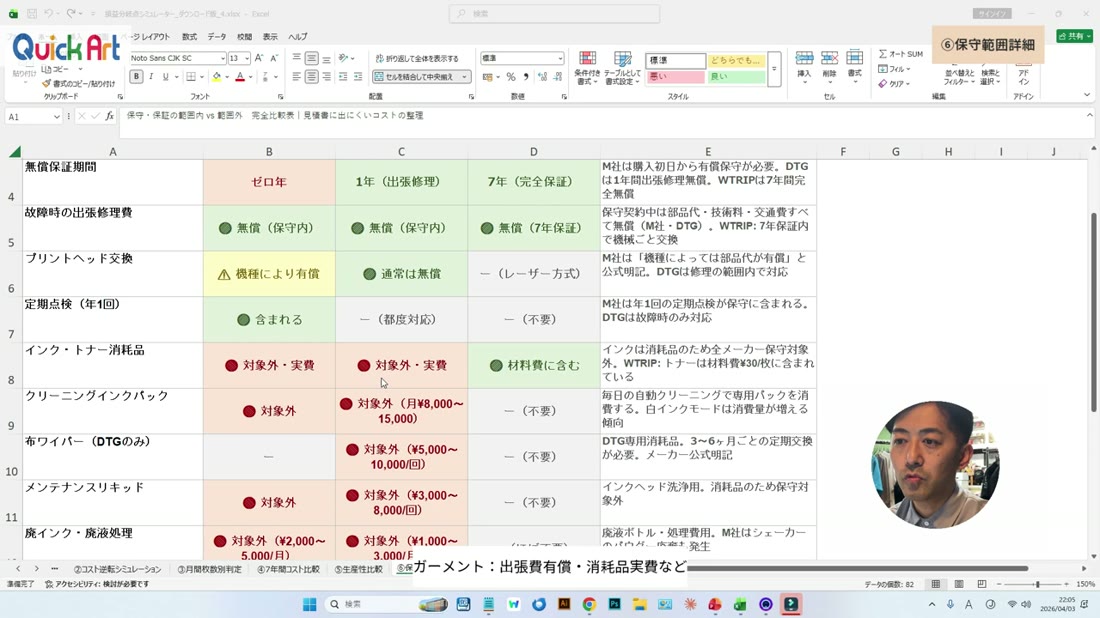Screen dimensions: 1100x618
Task: Open 検索と選択 find and select
Action: click(x=991, y=77)
